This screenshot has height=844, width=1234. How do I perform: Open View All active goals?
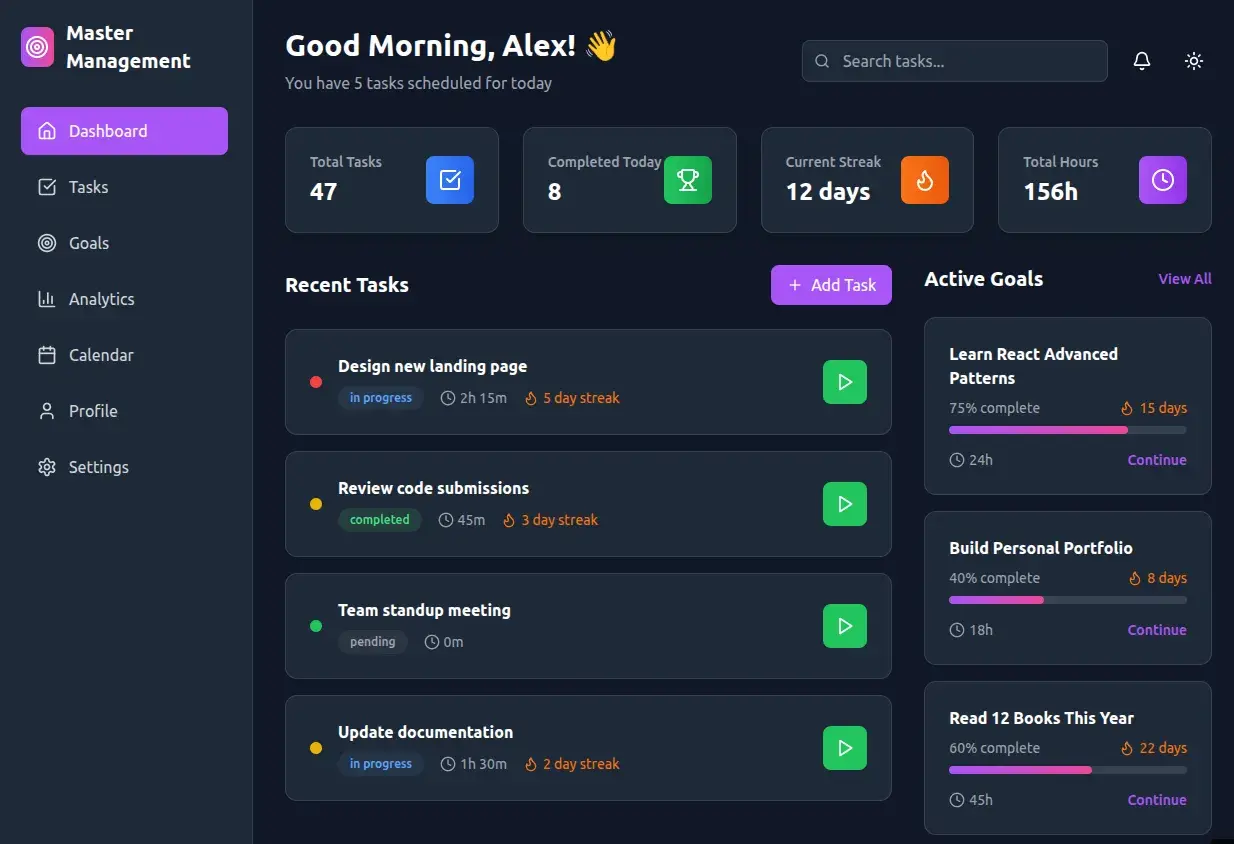pyautogui.click(x=1185, y=279)
